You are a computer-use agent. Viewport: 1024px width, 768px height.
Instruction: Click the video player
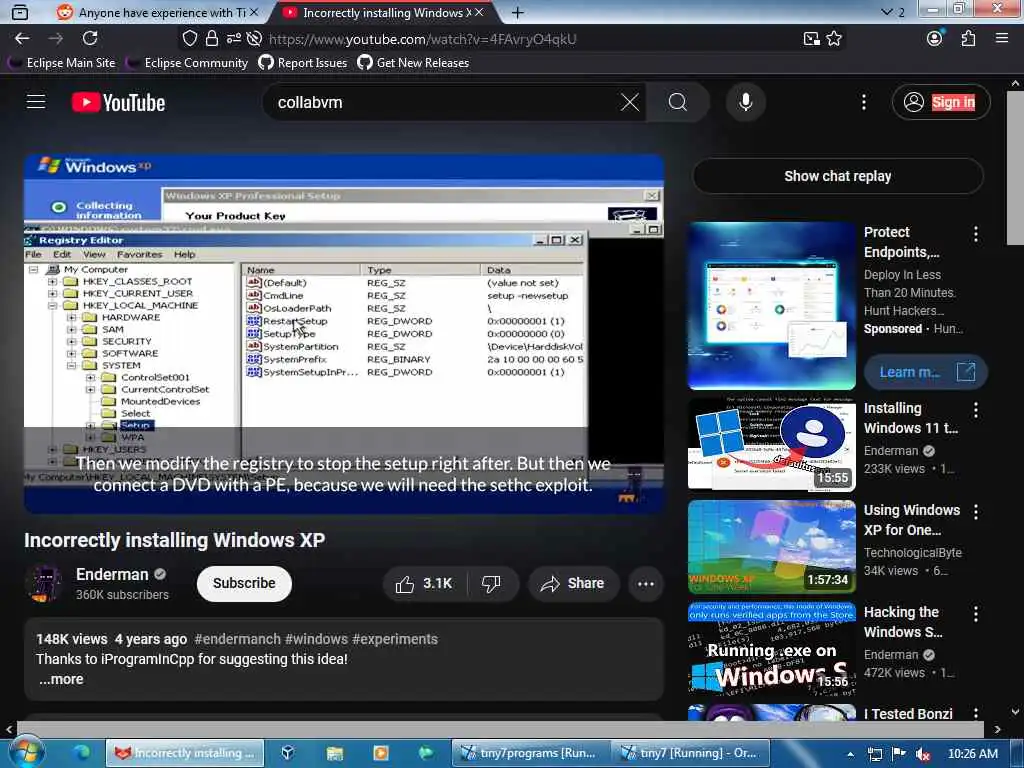344,334
